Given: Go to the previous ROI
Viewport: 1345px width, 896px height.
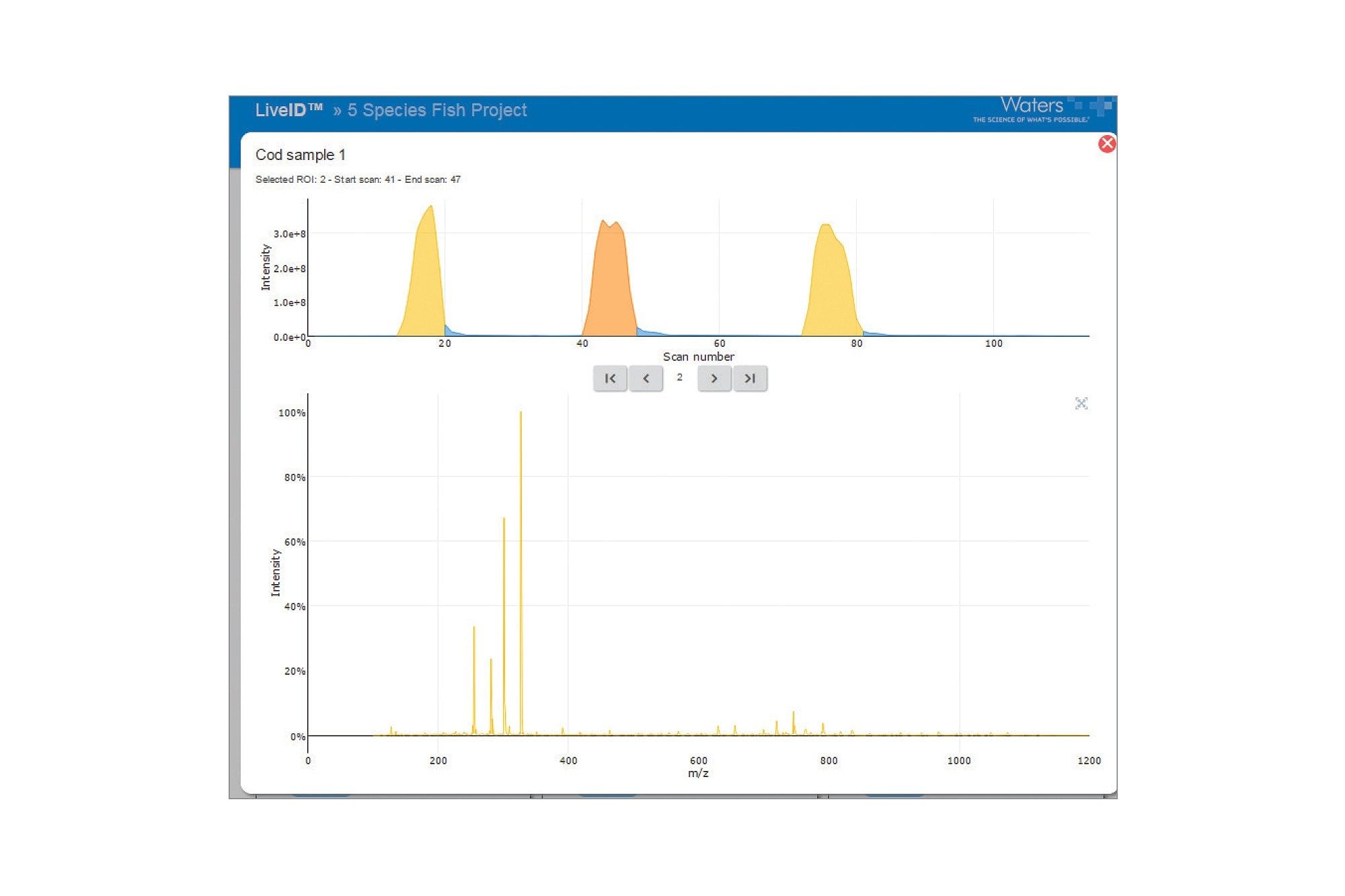Looking at the screenshot, I should pos(646,378).
